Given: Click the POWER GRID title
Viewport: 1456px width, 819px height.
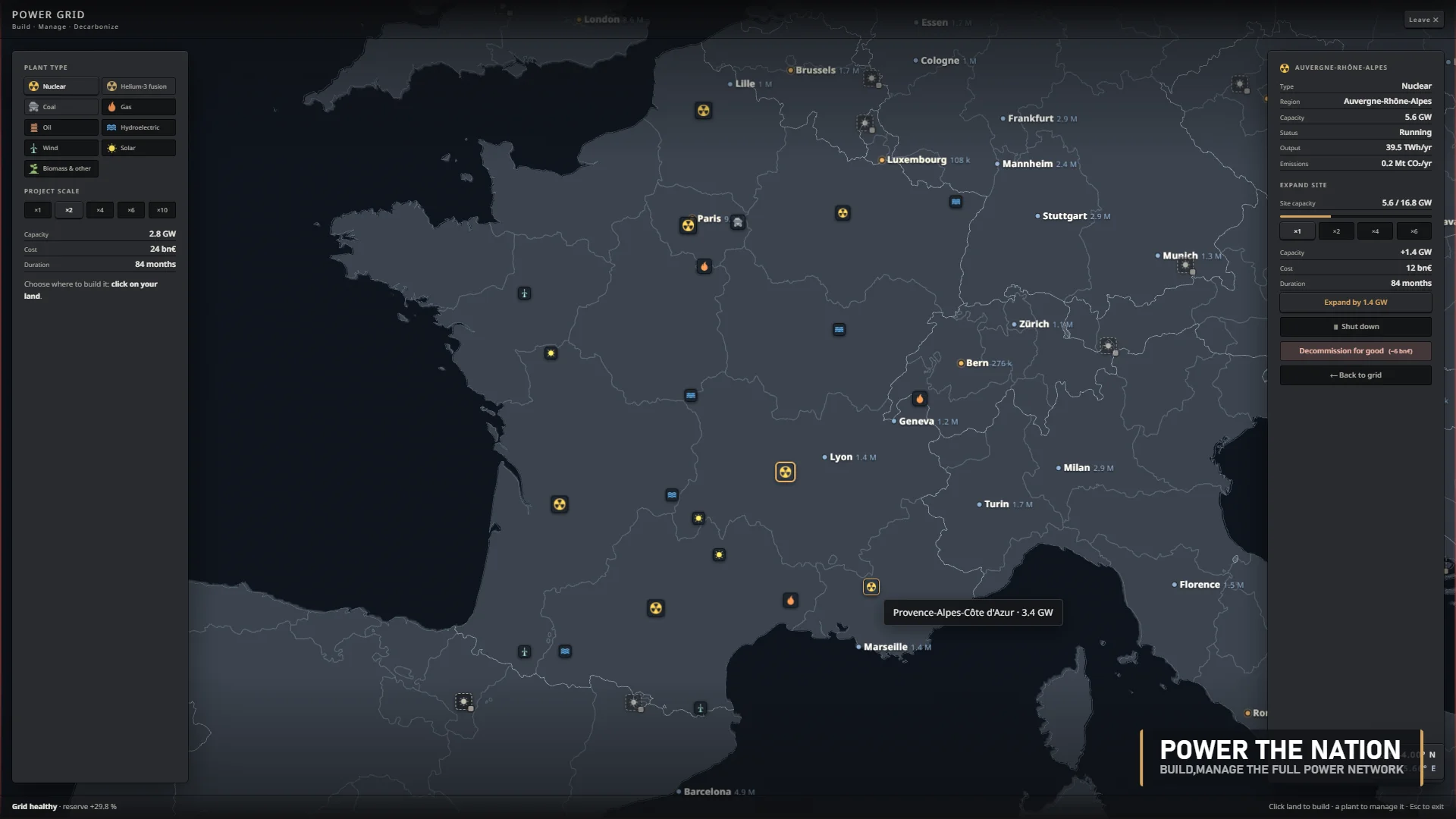Looking at the screenshot, I should 49,14.
